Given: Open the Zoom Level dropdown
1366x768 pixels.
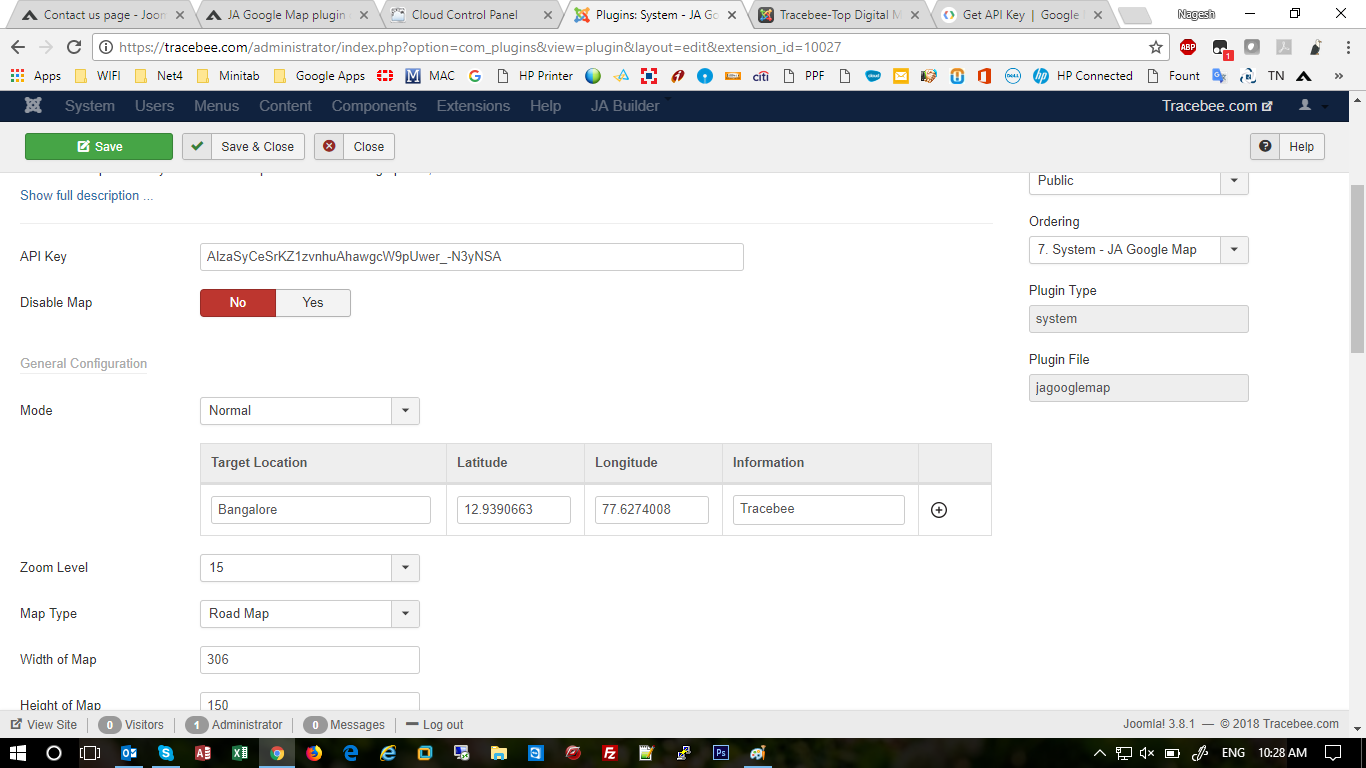Looking at the screenshot, I should click(x=310, y=568).
